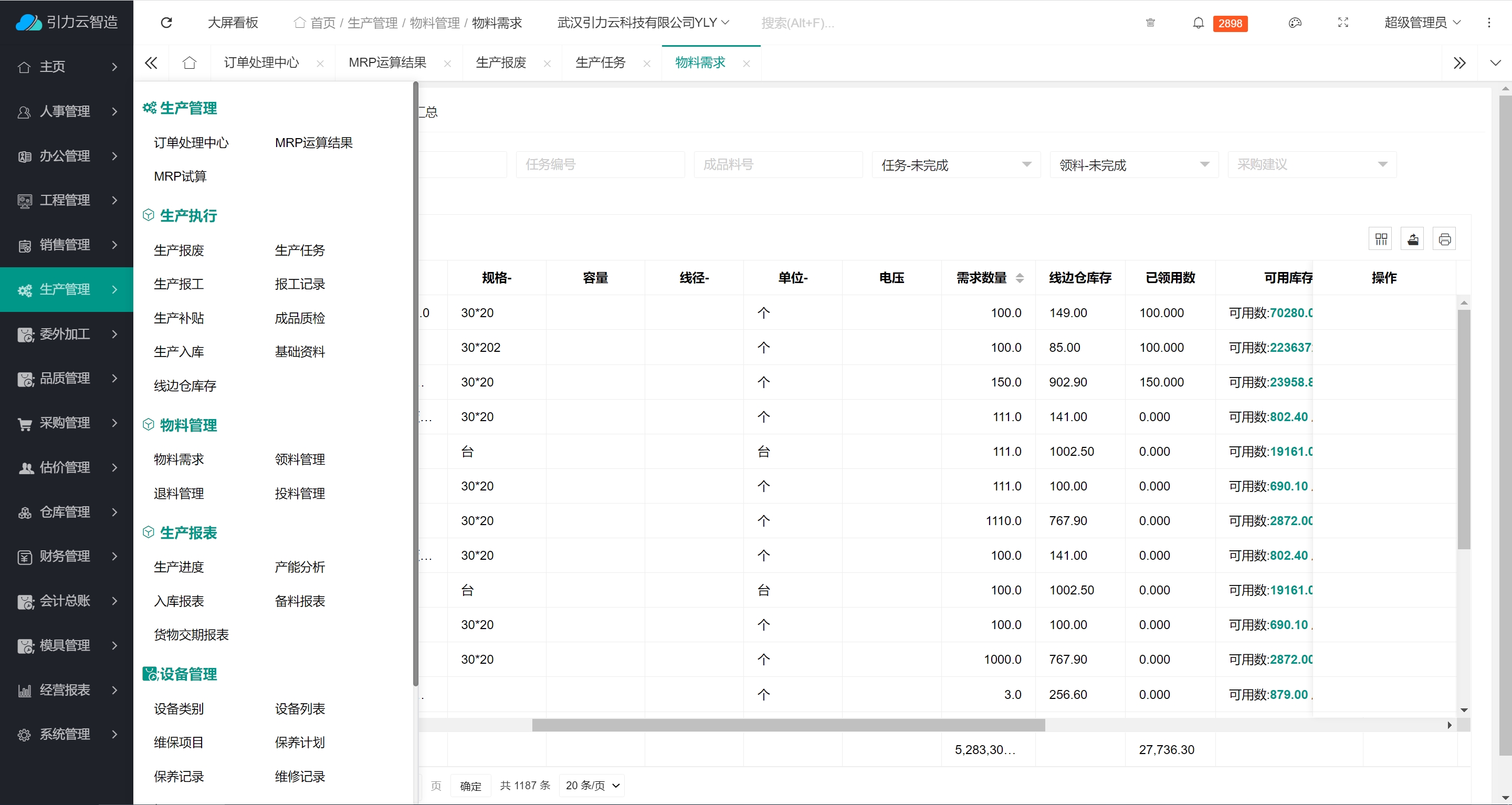1512x805 pixels.
Task: Switch to the MRP运算结果 tab
Action: [x=387, y=63]
